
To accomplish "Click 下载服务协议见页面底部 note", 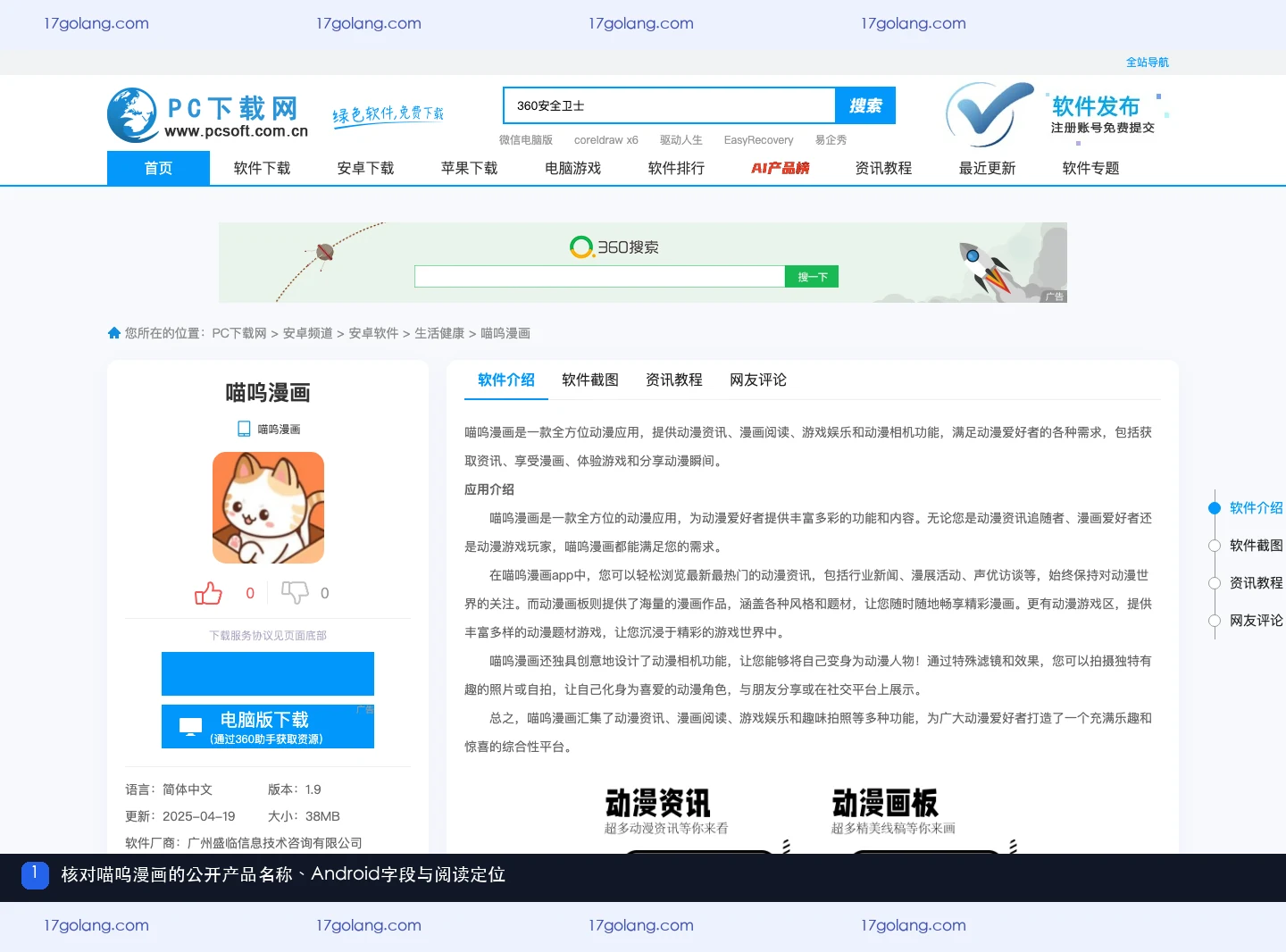I will (x=268, y=636).
